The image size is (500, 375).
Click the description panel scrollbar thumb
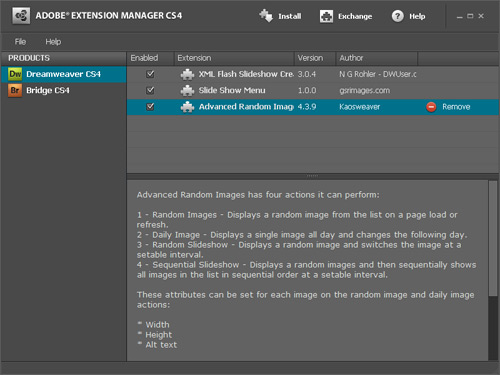coord(493,238)
